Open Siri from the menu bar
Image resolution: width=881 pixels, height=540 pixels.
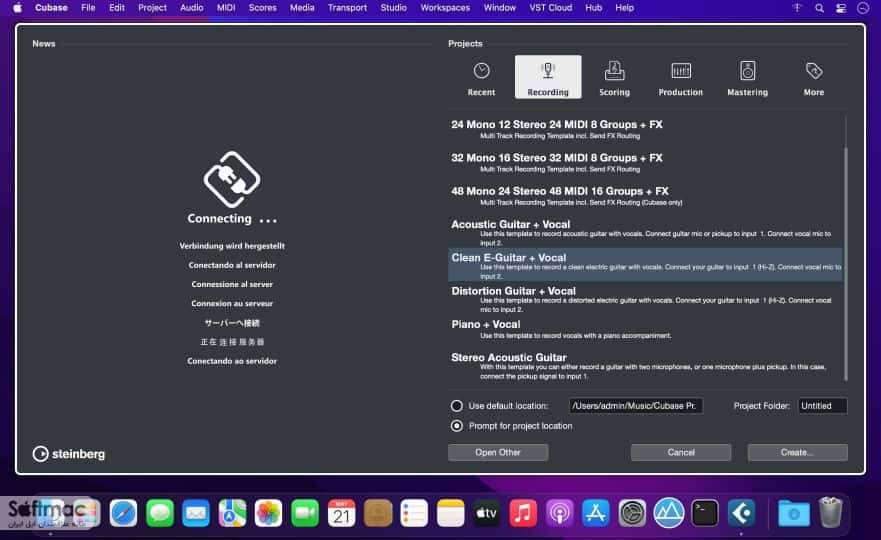click(x=863, y=8)
